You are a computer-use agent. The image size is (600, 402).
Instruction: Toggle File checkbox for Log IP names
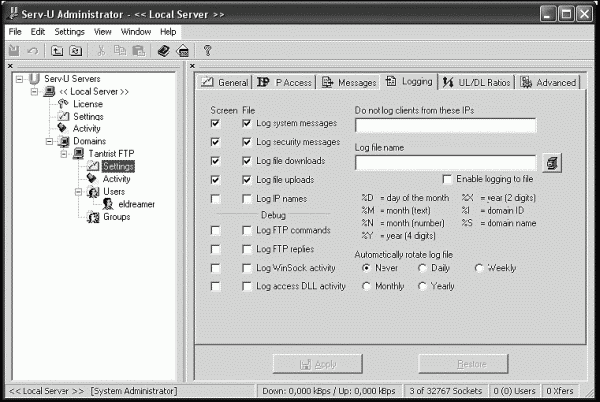[247, 199]
